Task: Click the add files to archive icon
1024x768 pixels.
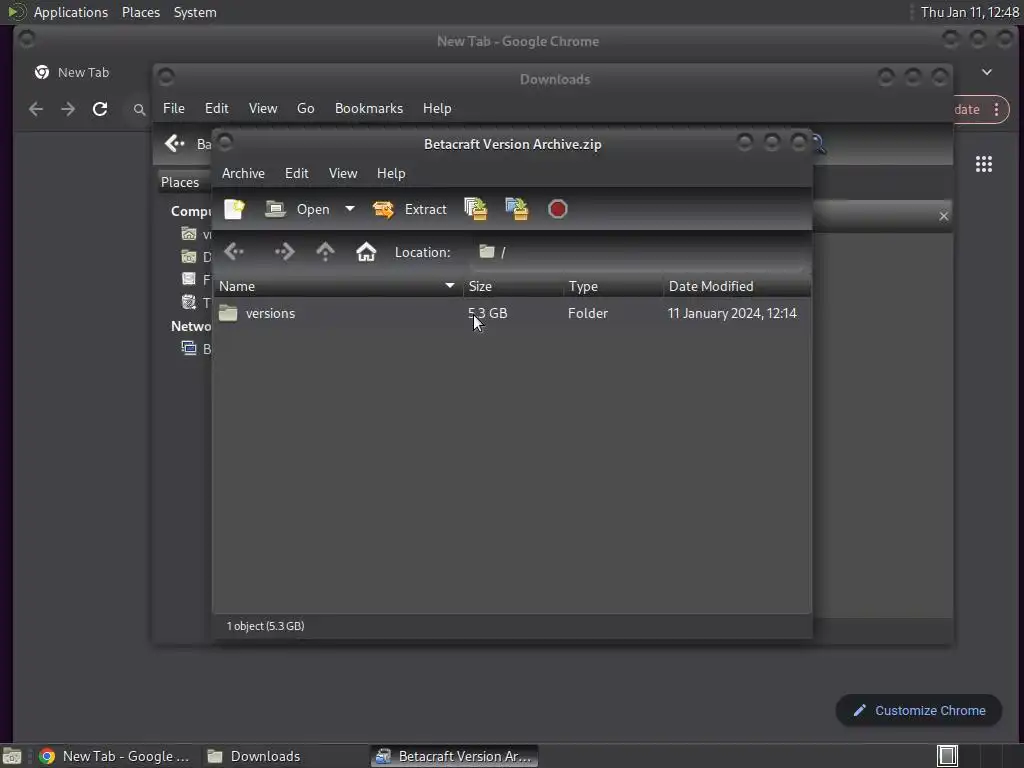Action: pos(476,209)
